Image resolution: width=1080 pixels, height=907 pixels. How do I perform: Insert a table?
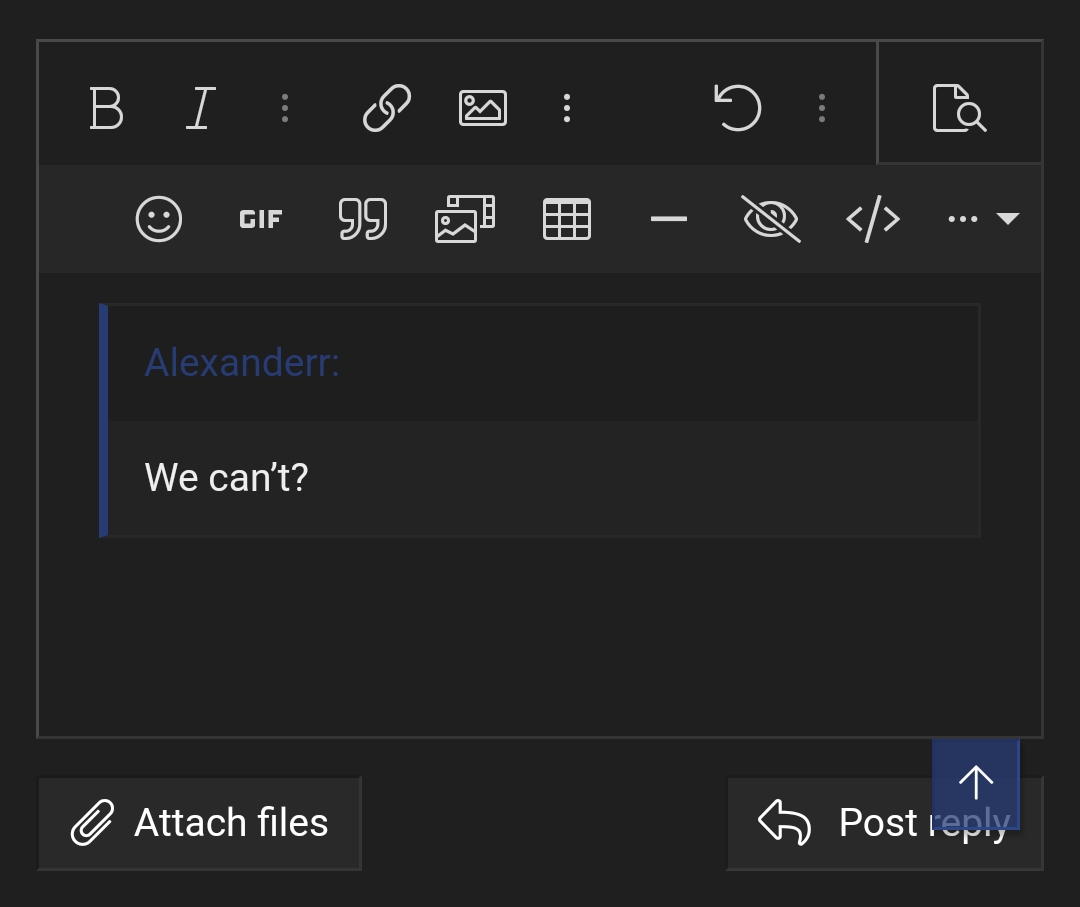[x=567, y=219]
